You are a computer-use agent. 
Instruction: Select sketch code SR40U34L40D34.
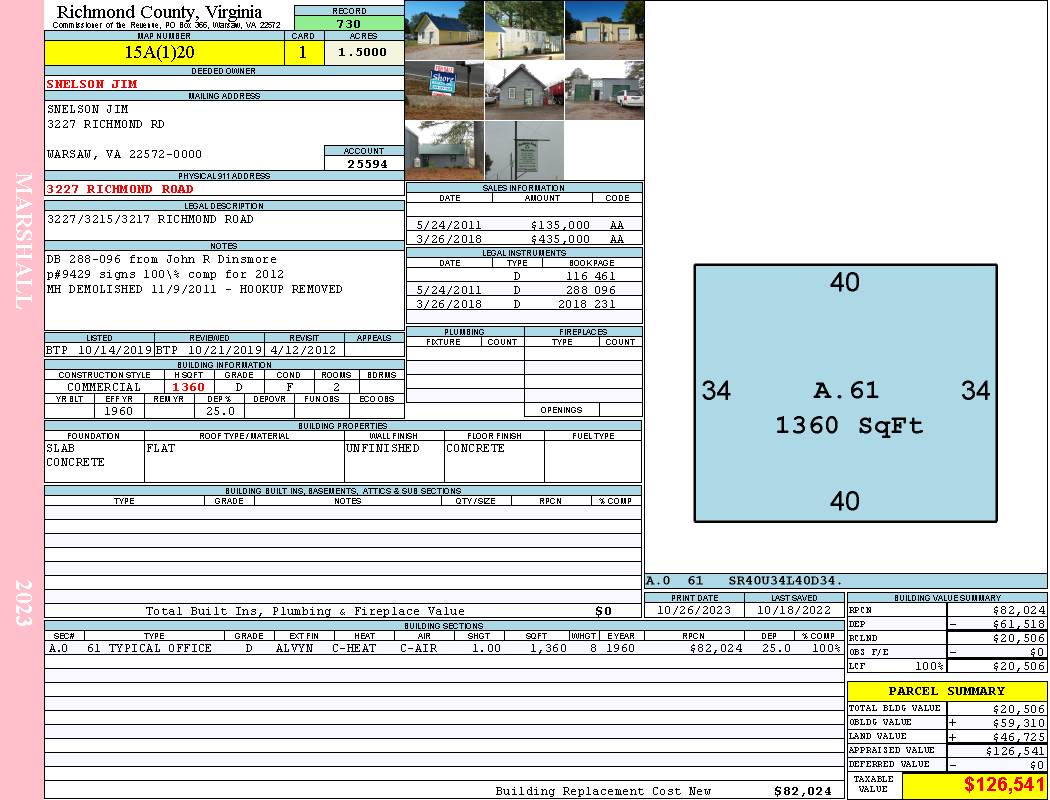[x=785, y=581]
